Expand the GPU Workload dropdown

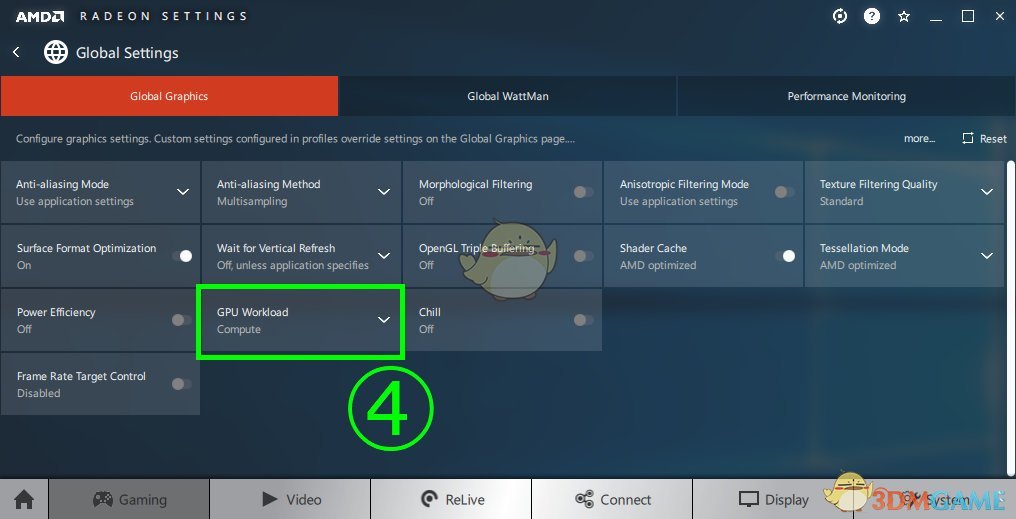tap(384, 320)
